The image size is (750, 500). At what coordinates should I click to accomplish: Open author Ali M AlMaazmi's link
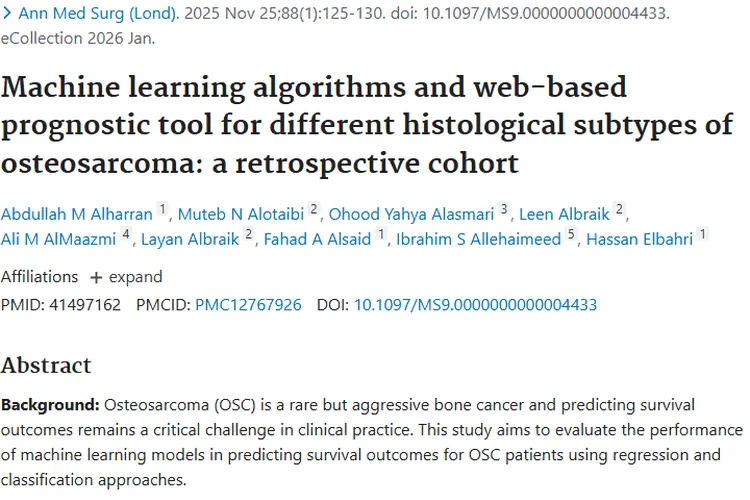59,239
